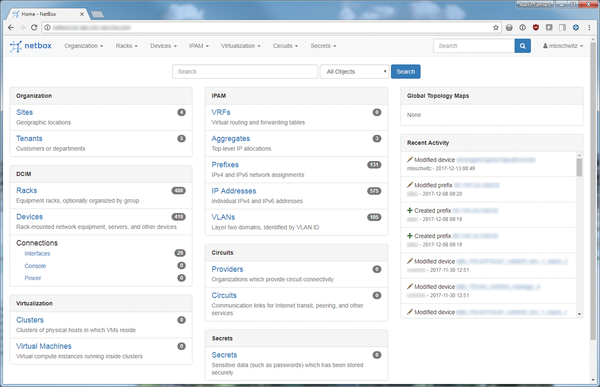
Task: Open the Chrome three-dot menu
Action: pos(589,28)
